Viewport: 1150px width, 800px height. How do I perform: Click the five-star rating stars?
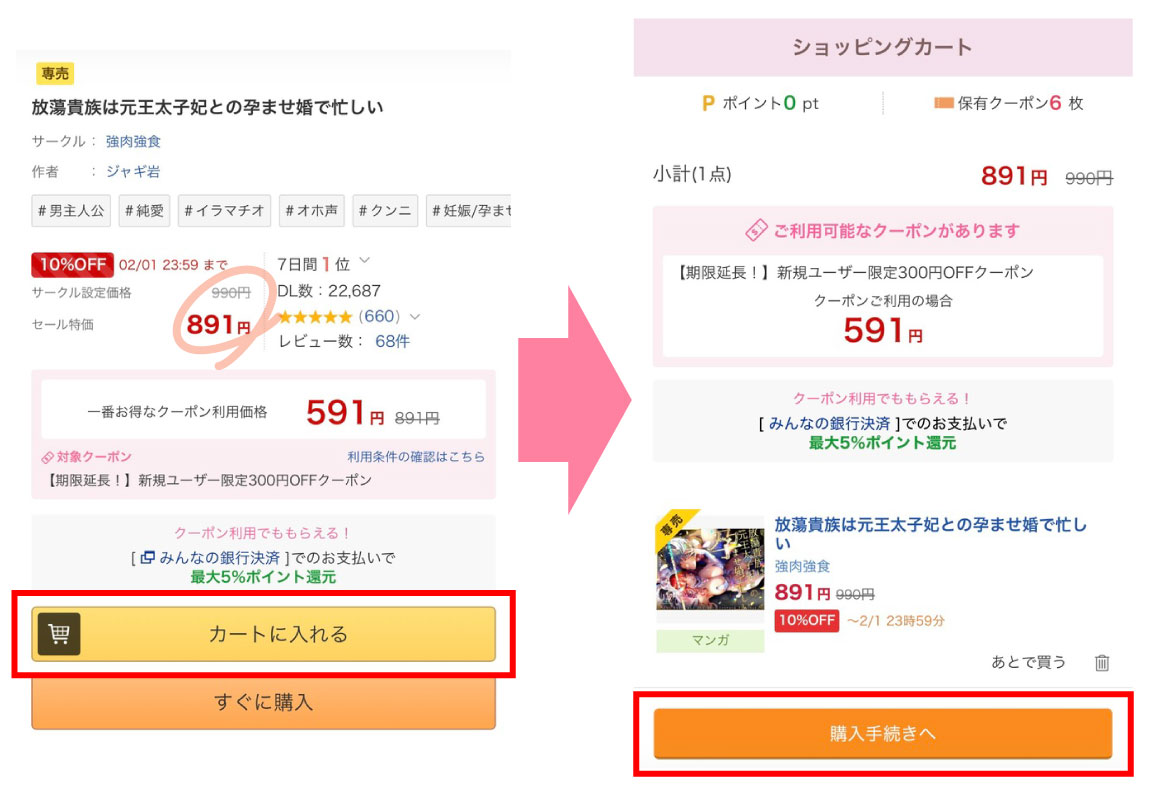314,317
